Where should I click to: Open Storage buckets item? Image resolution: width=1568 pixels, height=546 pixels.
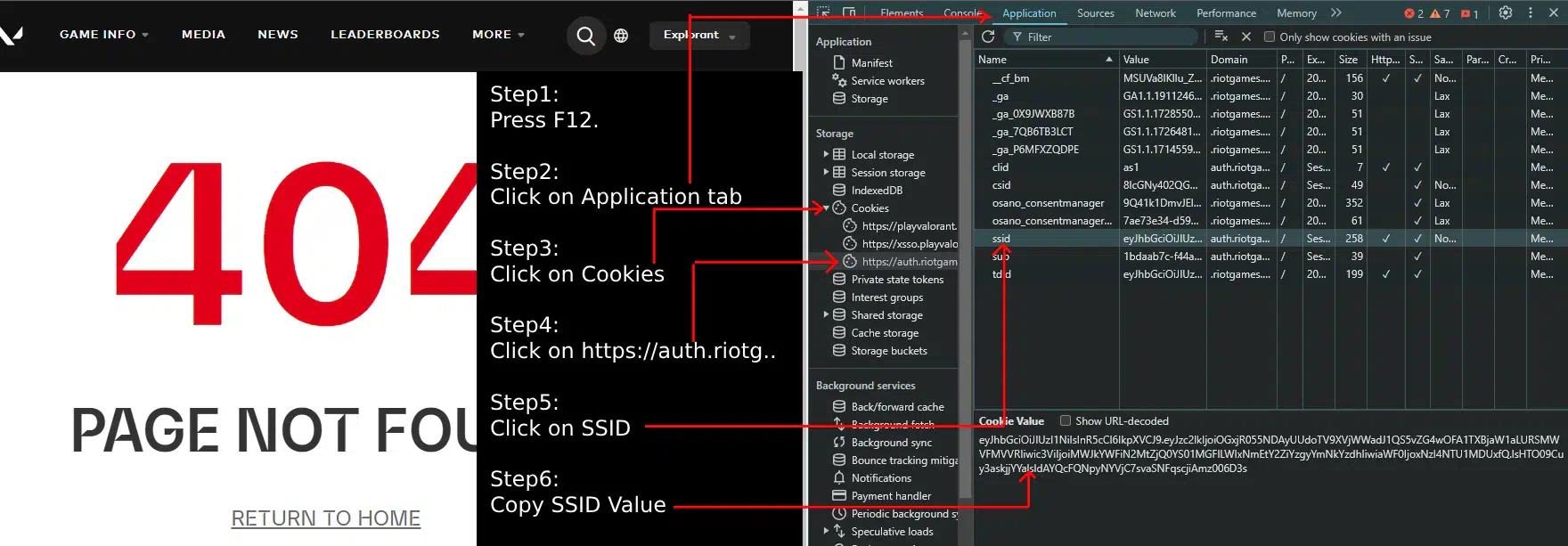(x=889, y=351)
